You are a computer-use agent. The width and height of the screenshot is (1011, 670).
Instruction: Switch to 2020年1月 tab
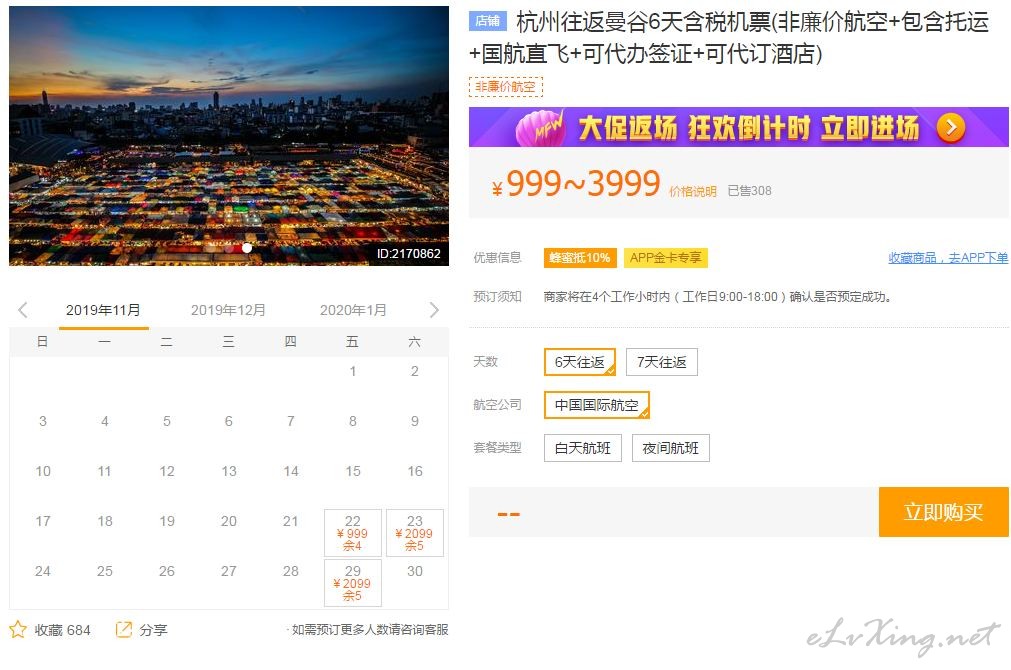tap(353, 310)
